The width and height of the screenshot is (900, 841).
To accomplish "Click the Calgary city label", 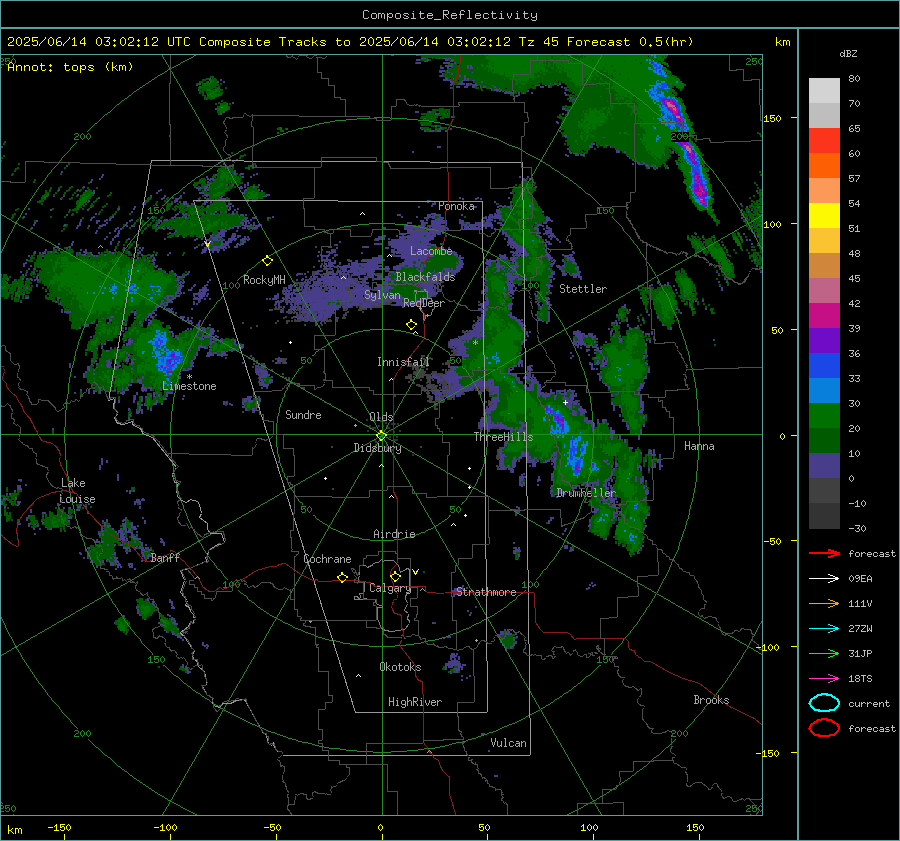I will (390, 588).
